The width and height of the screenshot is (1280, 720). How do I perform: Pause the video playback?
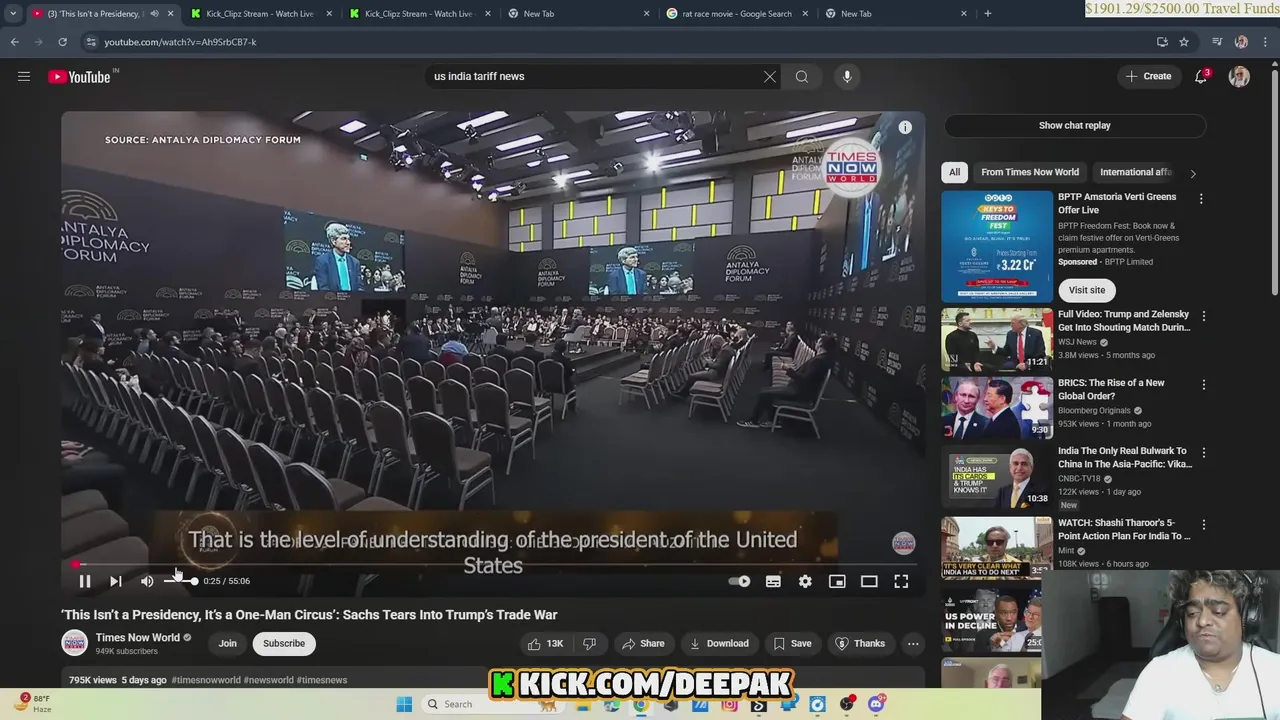pyautogui.click(x=85, y=581)
